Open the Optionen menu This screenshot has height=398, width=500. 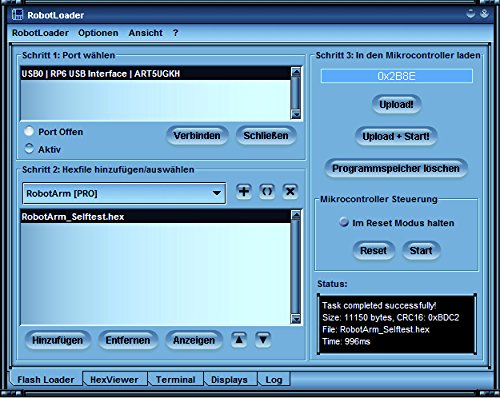tap(98, 33)
